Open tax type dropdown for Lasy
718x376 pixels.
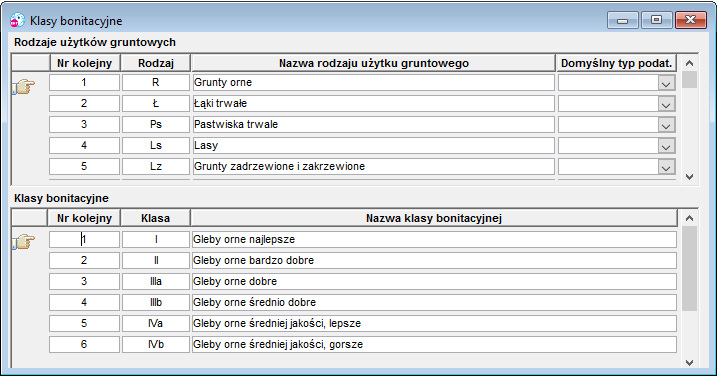(666, 146)
